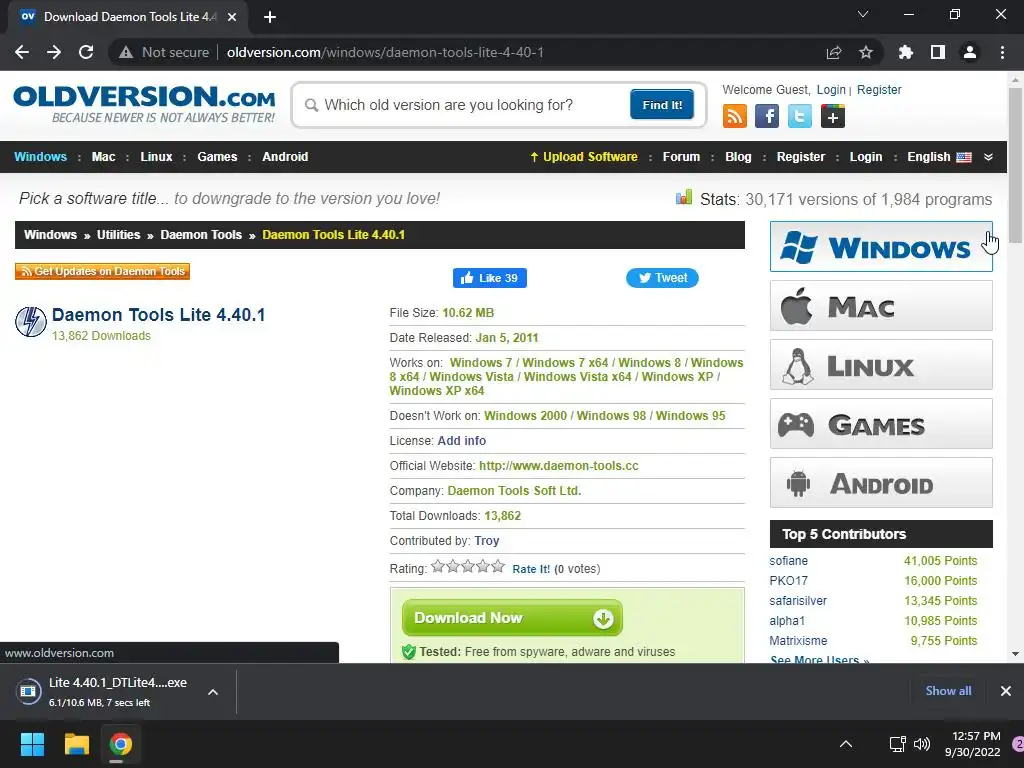
Task: Open the volume control in tray
Action: 921,744
